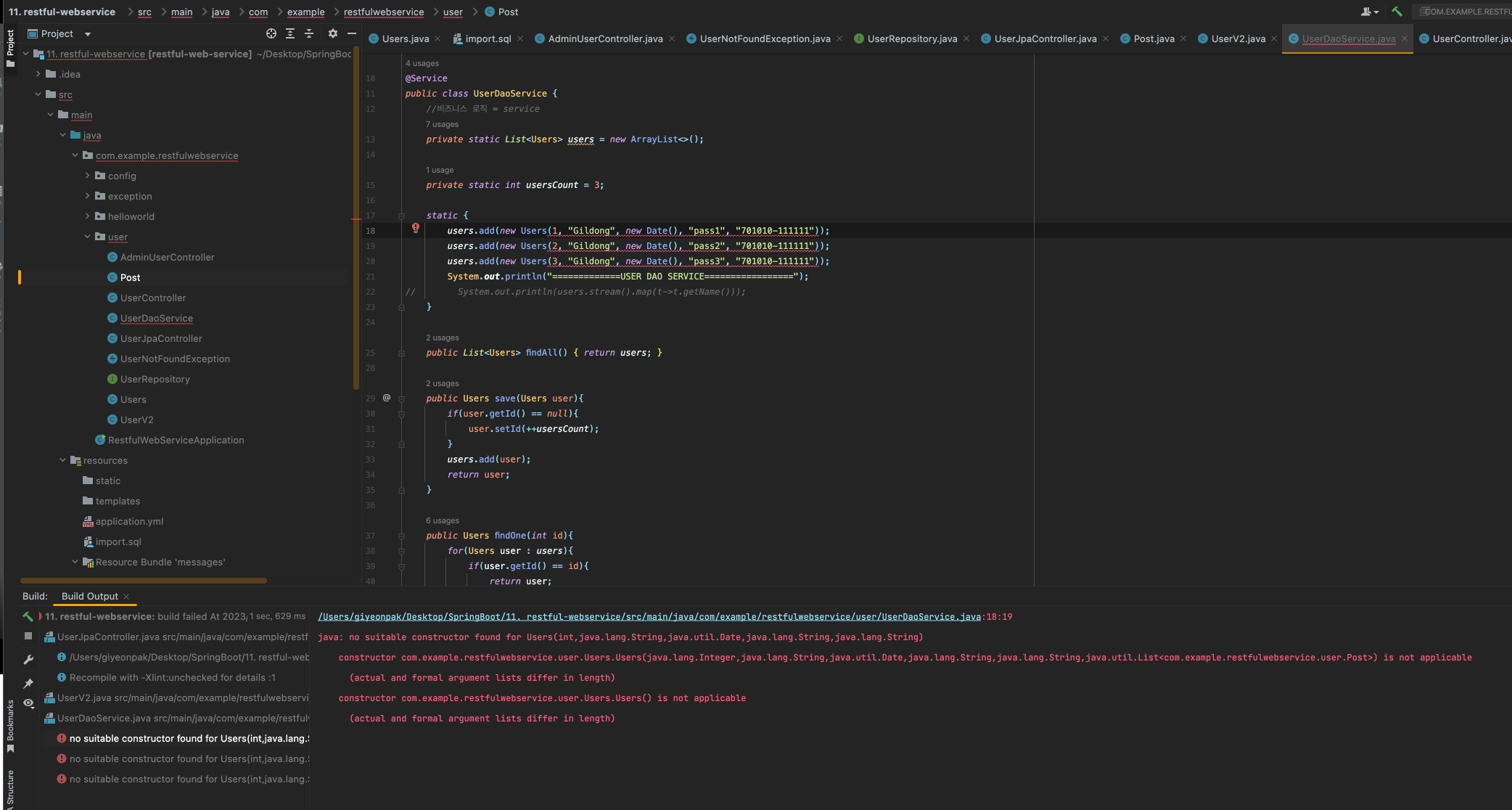Select UserJpaController.java build tree node

click(x=176, y=637)
